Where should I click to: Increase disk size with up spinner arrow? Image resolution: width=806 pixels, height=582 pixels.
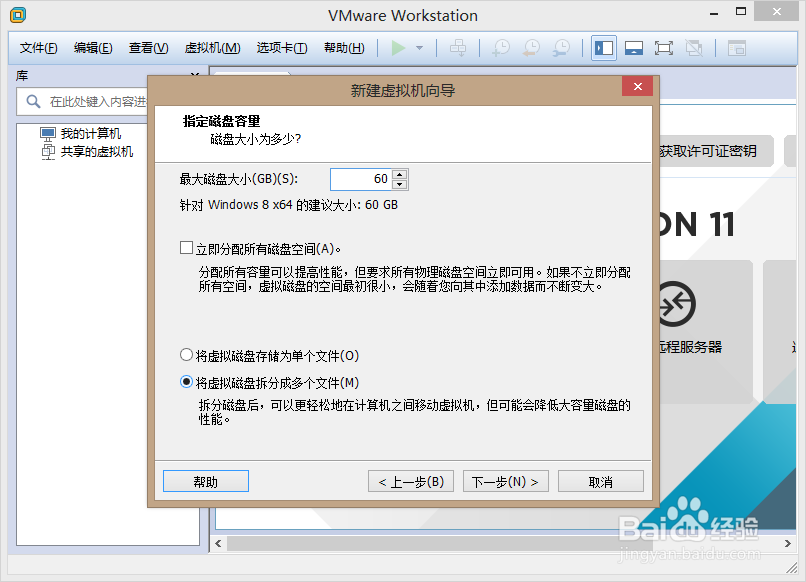pyautogui.click(x=400, y=174)
